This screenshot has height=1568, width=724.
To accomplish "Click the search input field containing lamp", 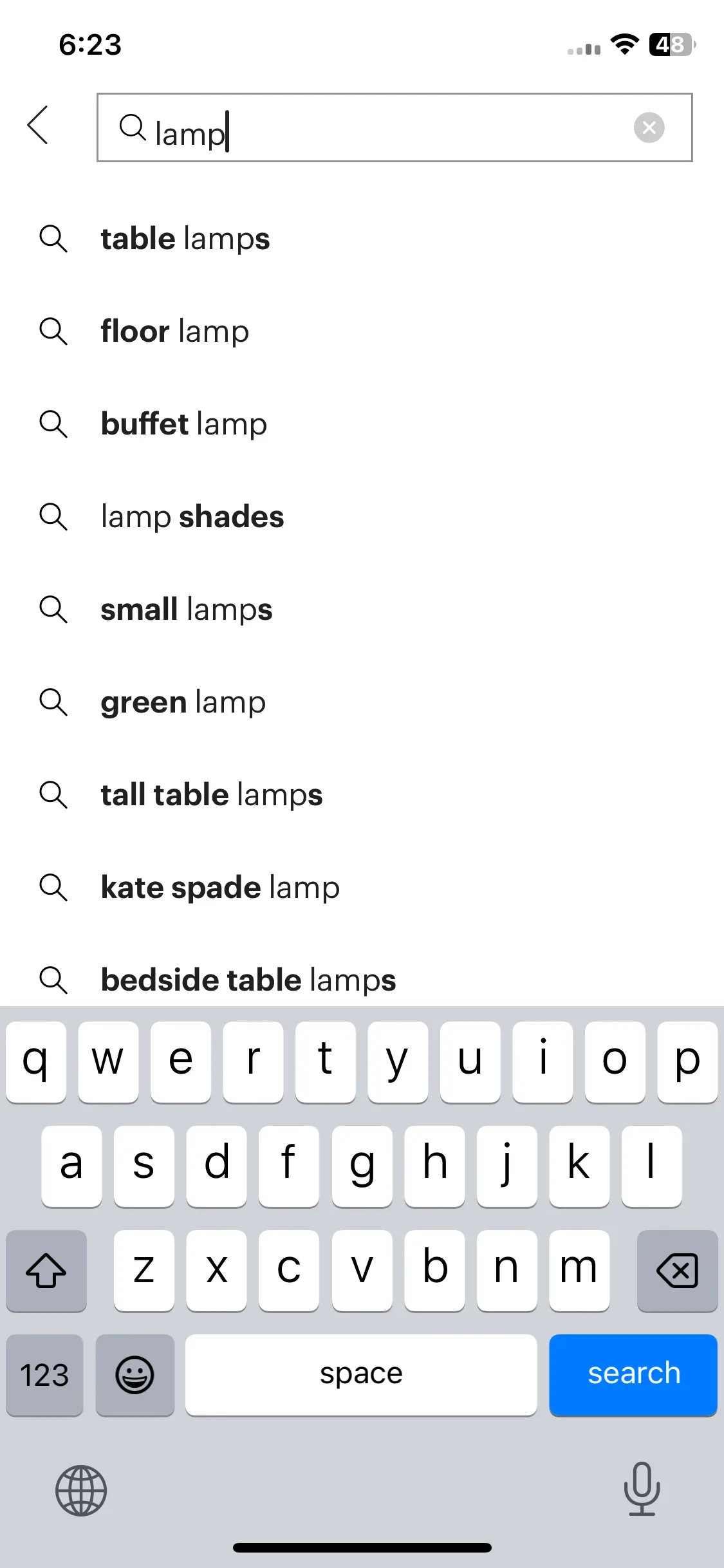I will click(x=394, y=127).
